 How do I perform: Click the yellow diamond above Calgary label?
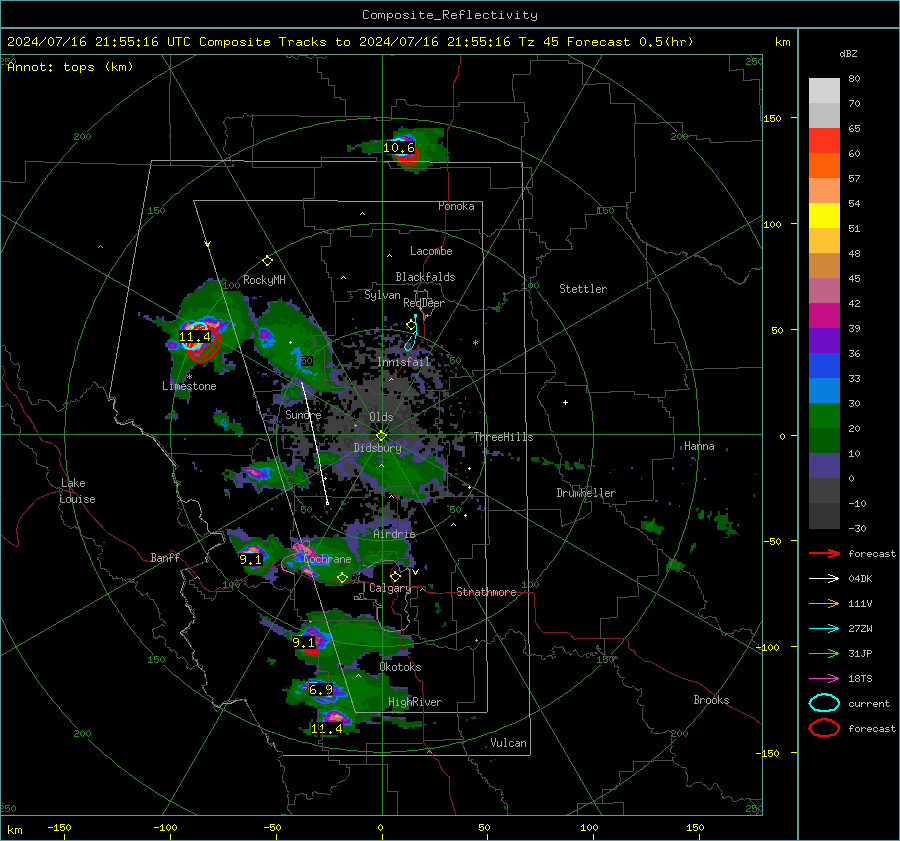click(395, 576)
